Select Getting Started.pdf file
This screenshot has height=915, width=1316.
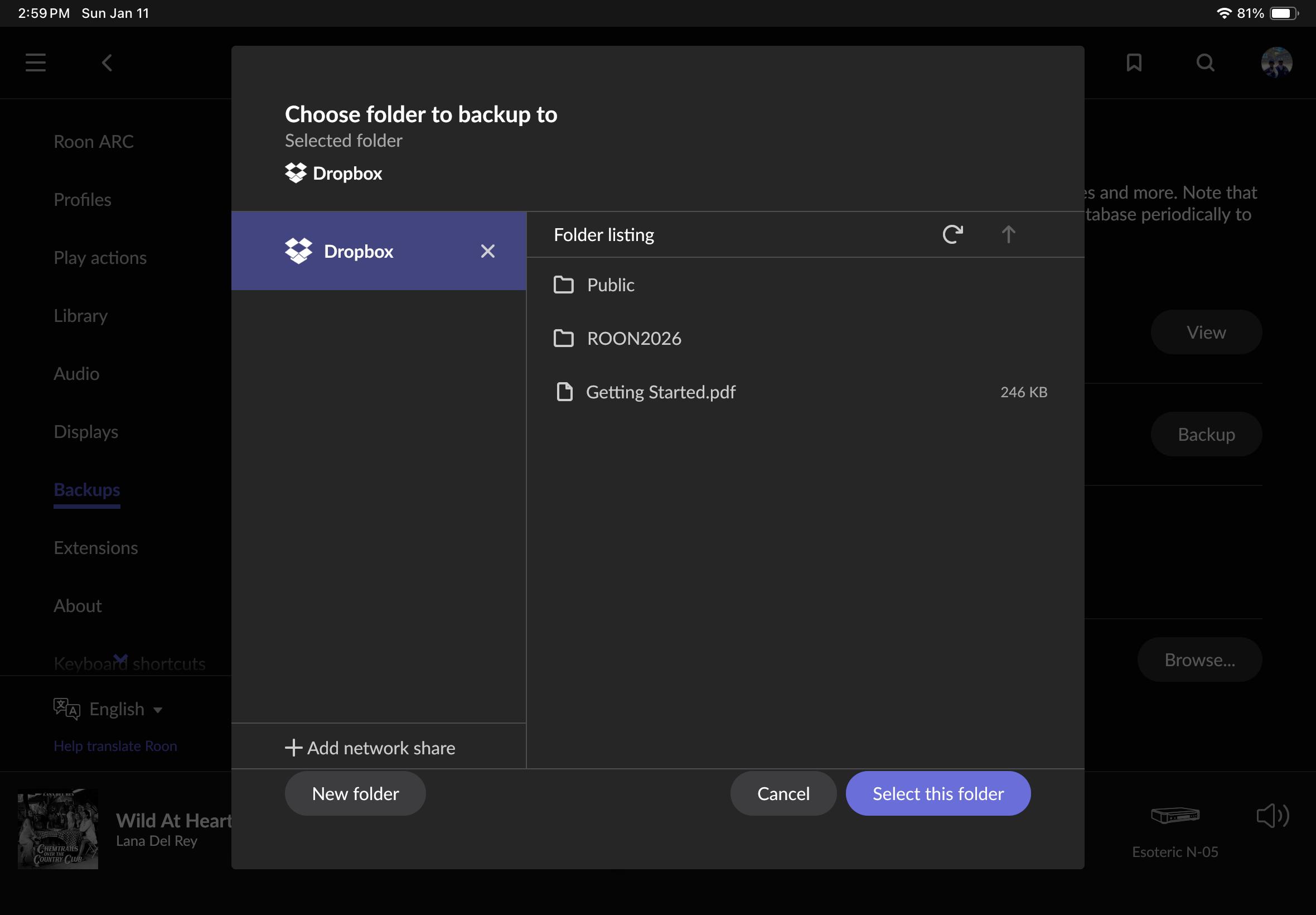660,392
